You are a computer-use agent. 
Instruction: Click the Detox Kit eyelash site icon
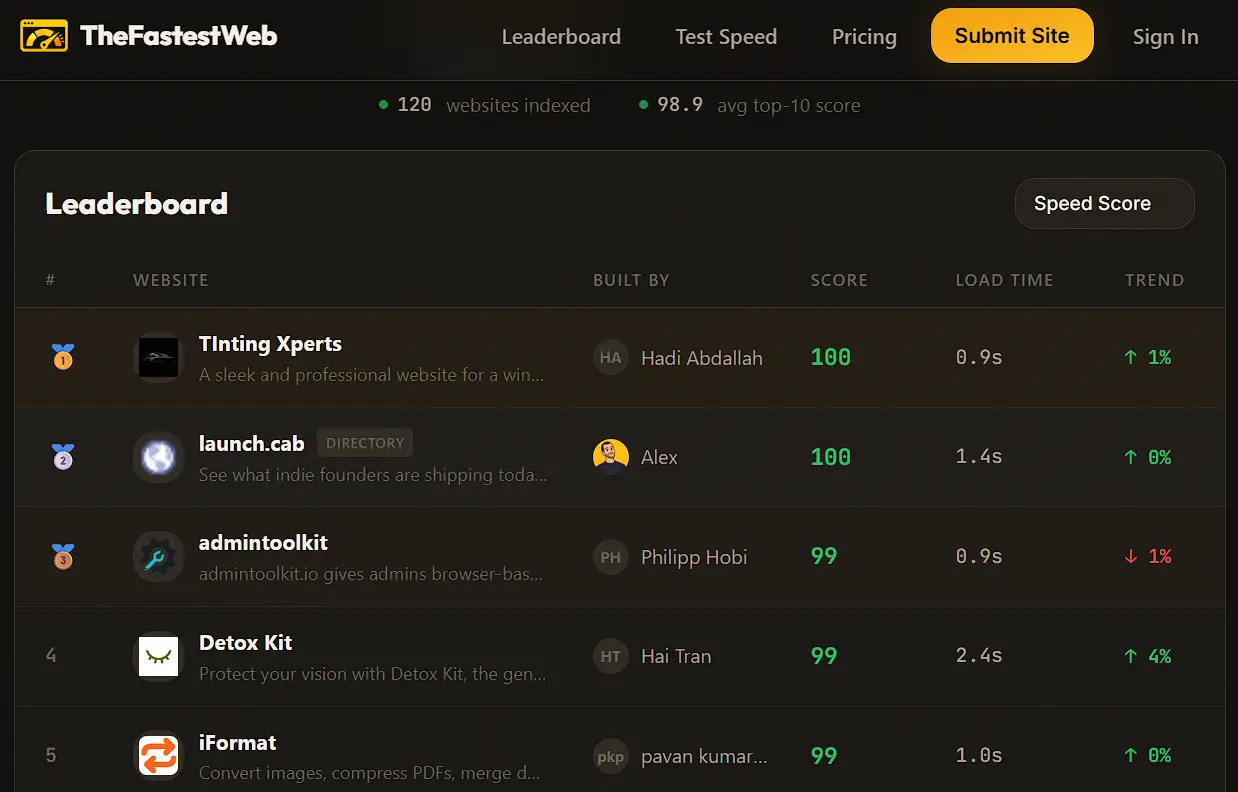coord(158,656)
